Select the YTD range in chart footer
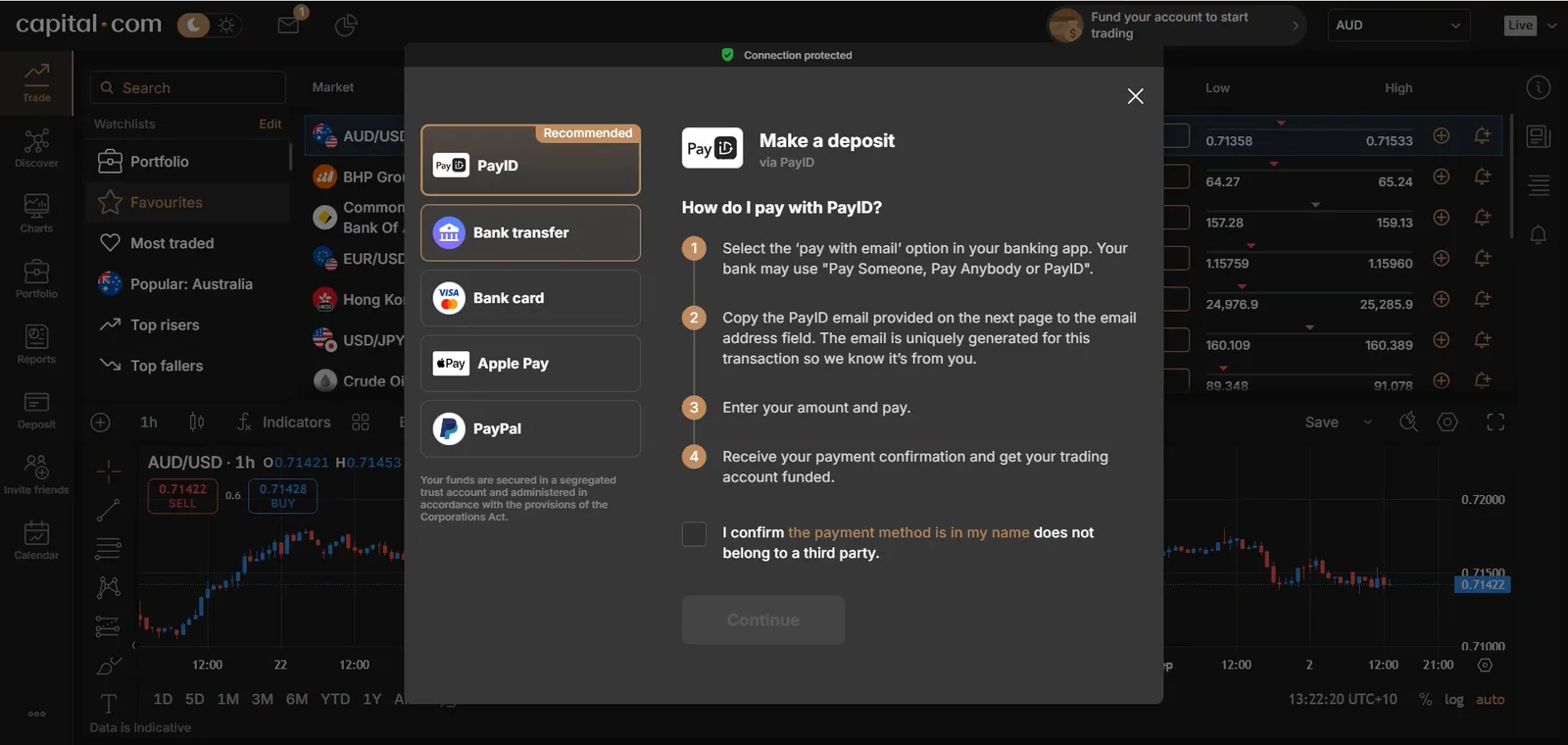This screenshot has height=745, width=1568. 335,699
